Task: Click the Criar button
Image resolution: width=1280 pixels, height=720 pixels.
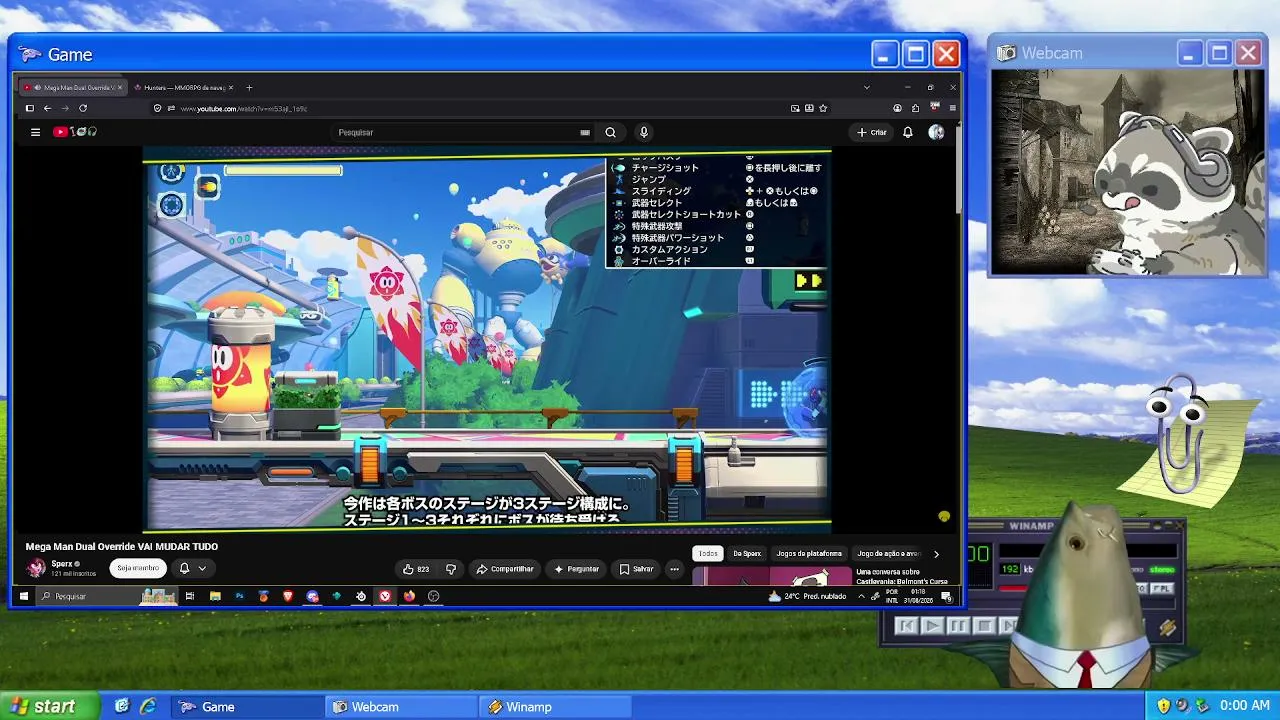Action: [x=872, y=132]
